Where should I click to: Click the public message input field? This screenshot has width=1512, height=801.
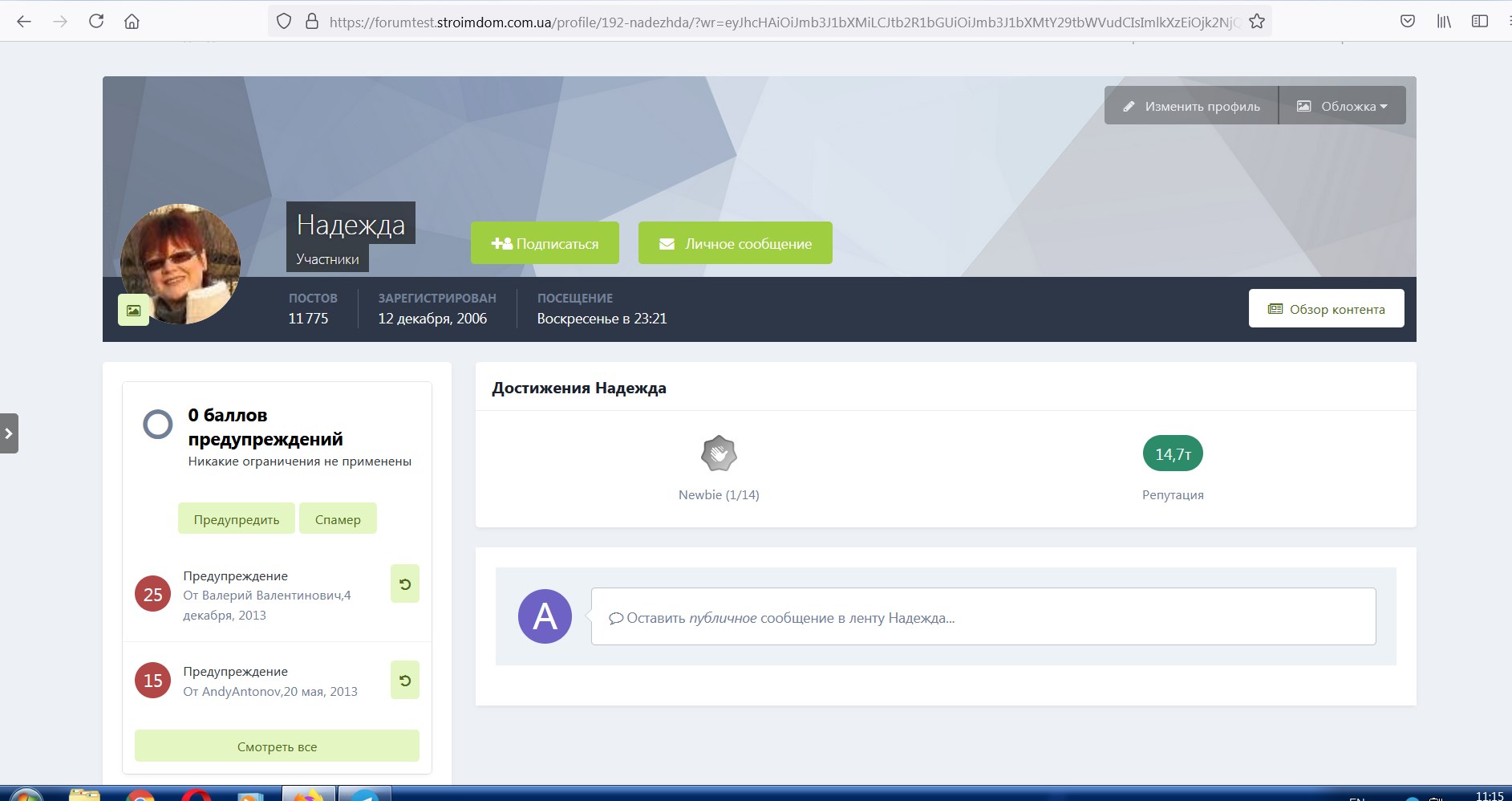point(983,617)
